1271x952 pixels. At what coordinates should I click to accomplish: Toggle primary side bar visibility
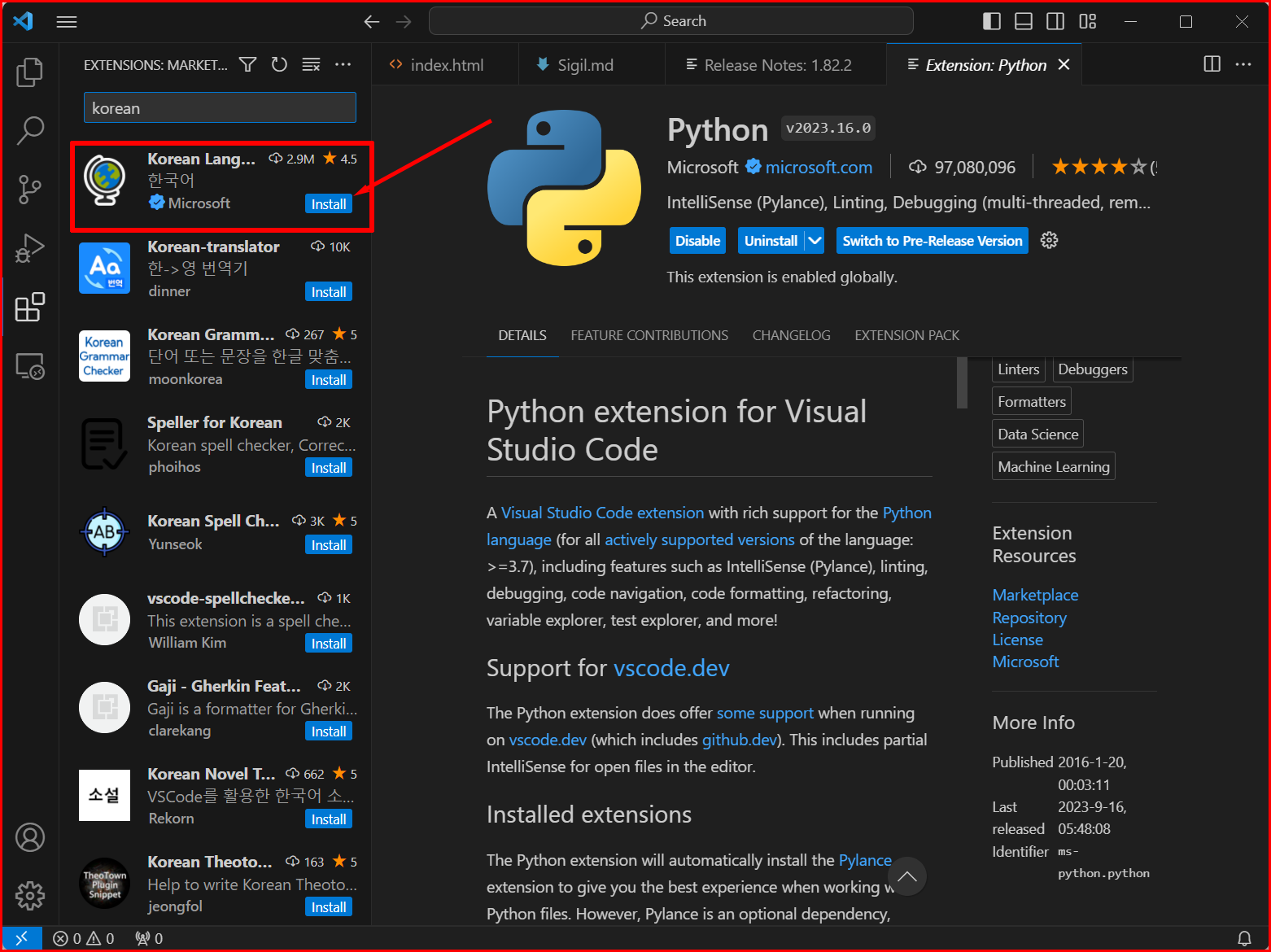(992, 22)
